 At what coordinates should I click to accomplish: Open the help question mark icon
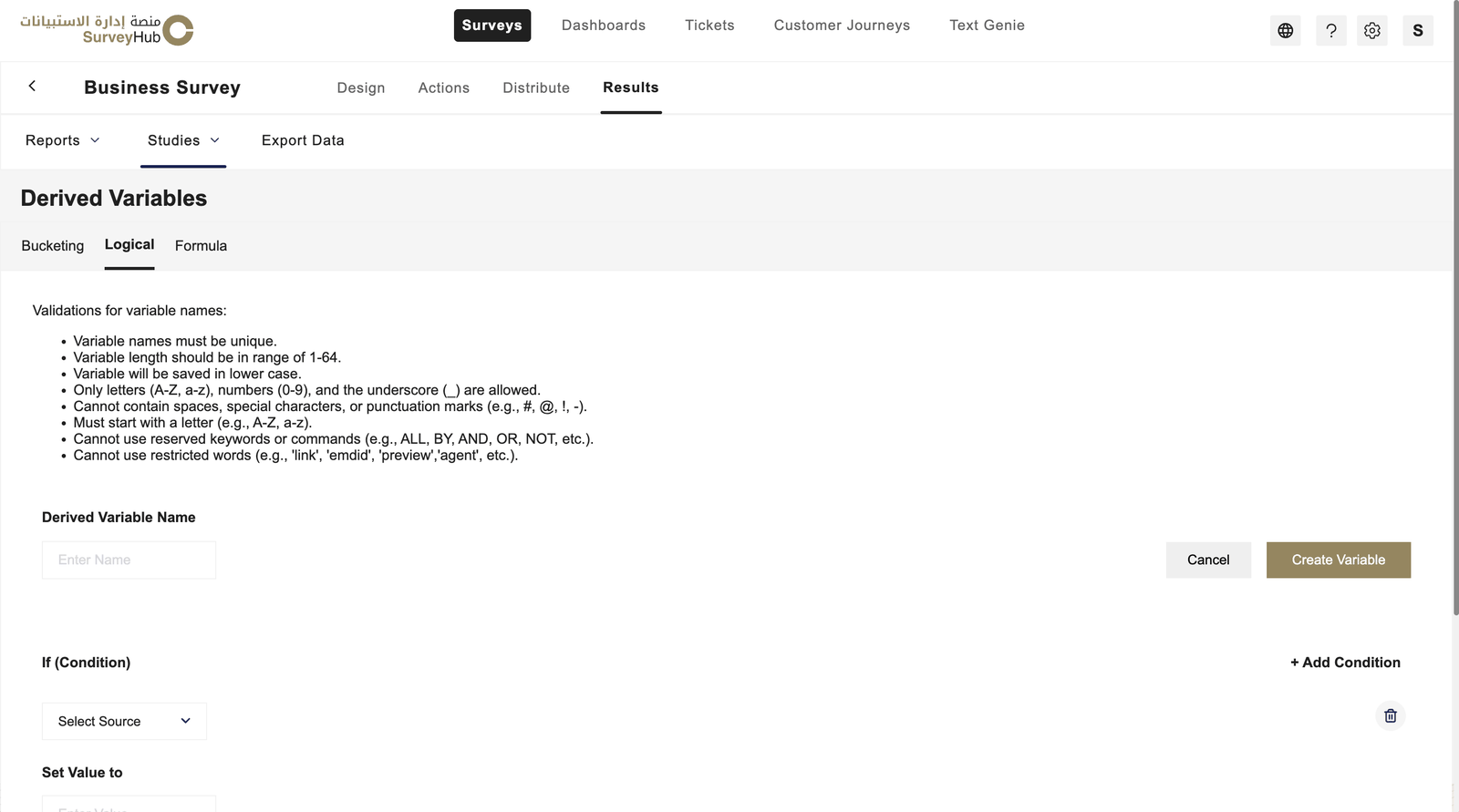click(1331, 31)
